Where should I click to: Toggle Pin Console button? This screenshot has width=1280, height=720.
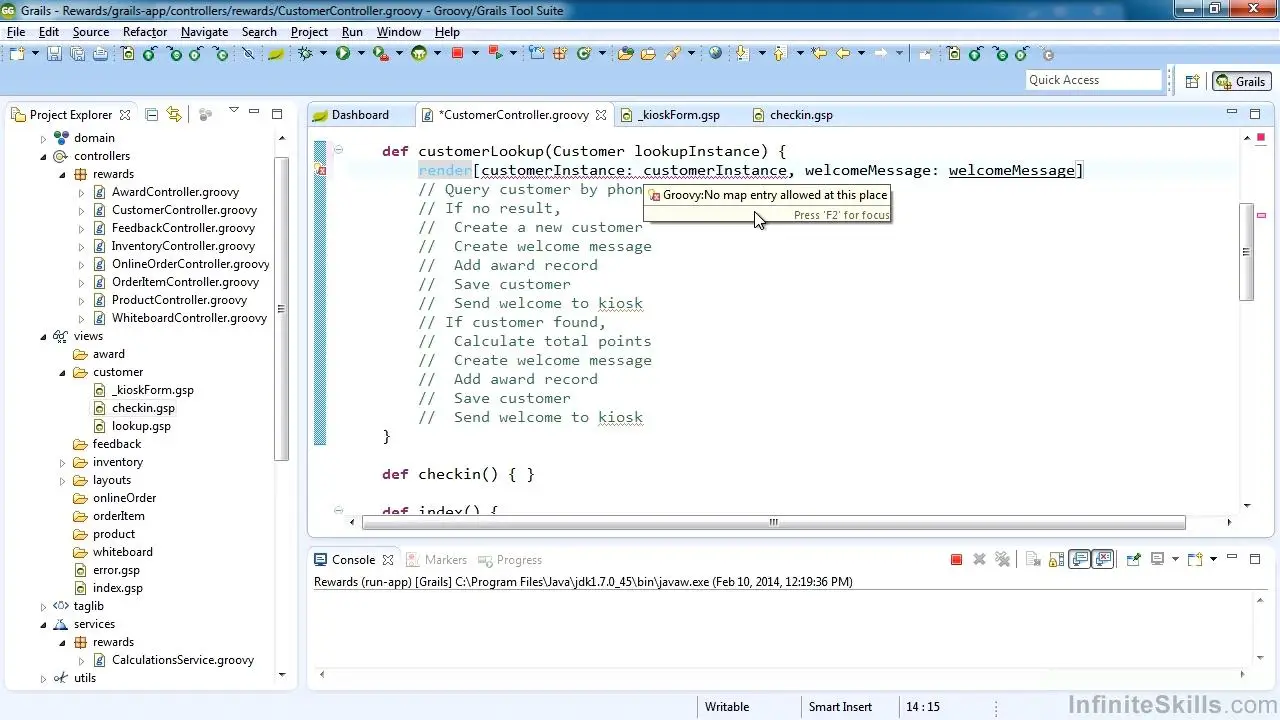(x=1133, y=560)
